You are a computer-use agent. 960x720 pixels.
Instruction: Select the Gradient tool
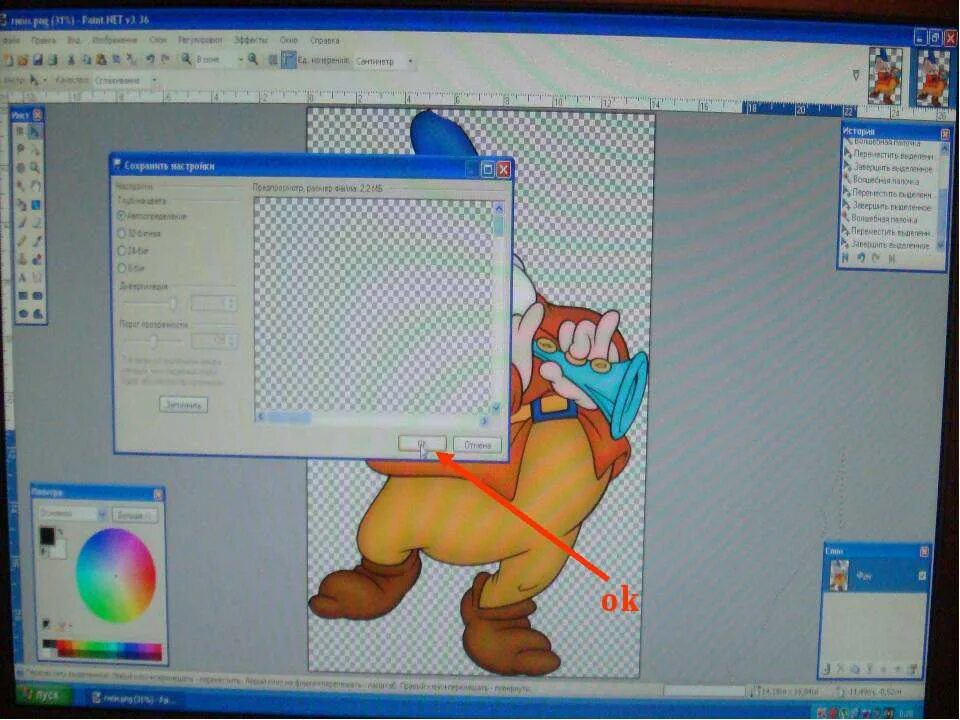(x=36, y=204)
